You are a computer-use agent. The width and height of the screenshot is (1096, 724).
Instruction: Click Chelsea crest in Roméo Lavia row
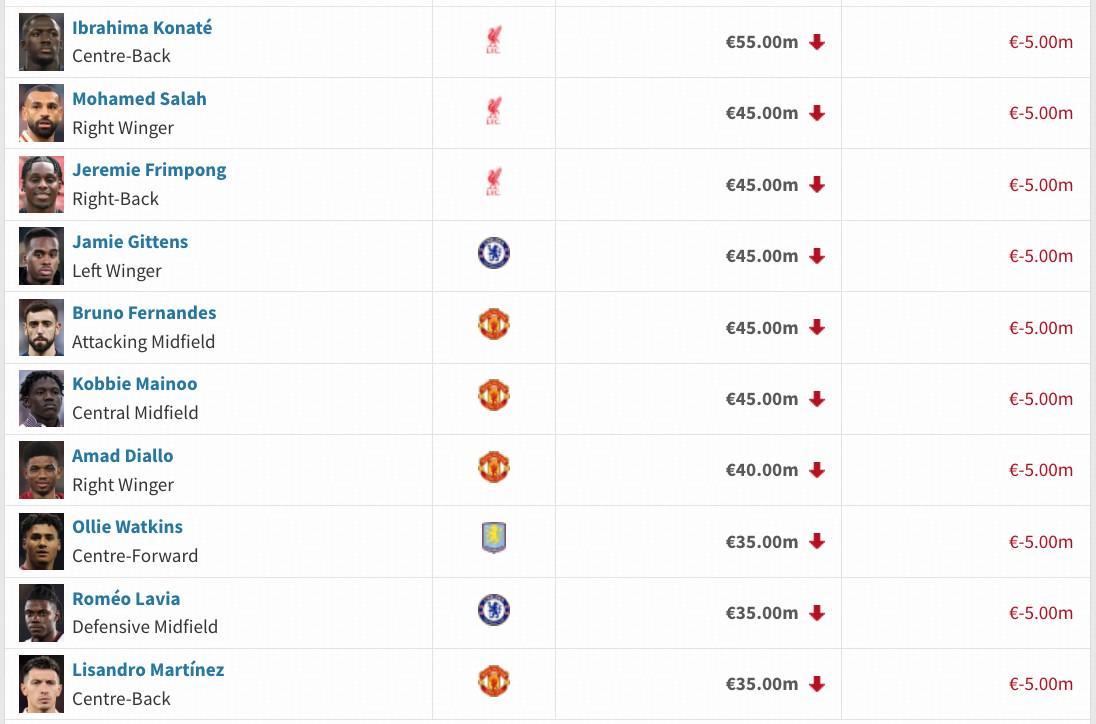[494, 610]
